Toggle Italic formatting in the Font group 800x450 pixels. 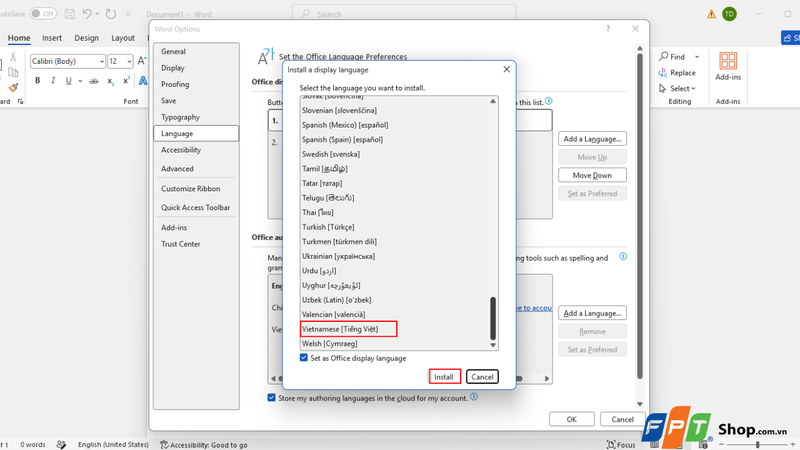[x=53, y=81]
